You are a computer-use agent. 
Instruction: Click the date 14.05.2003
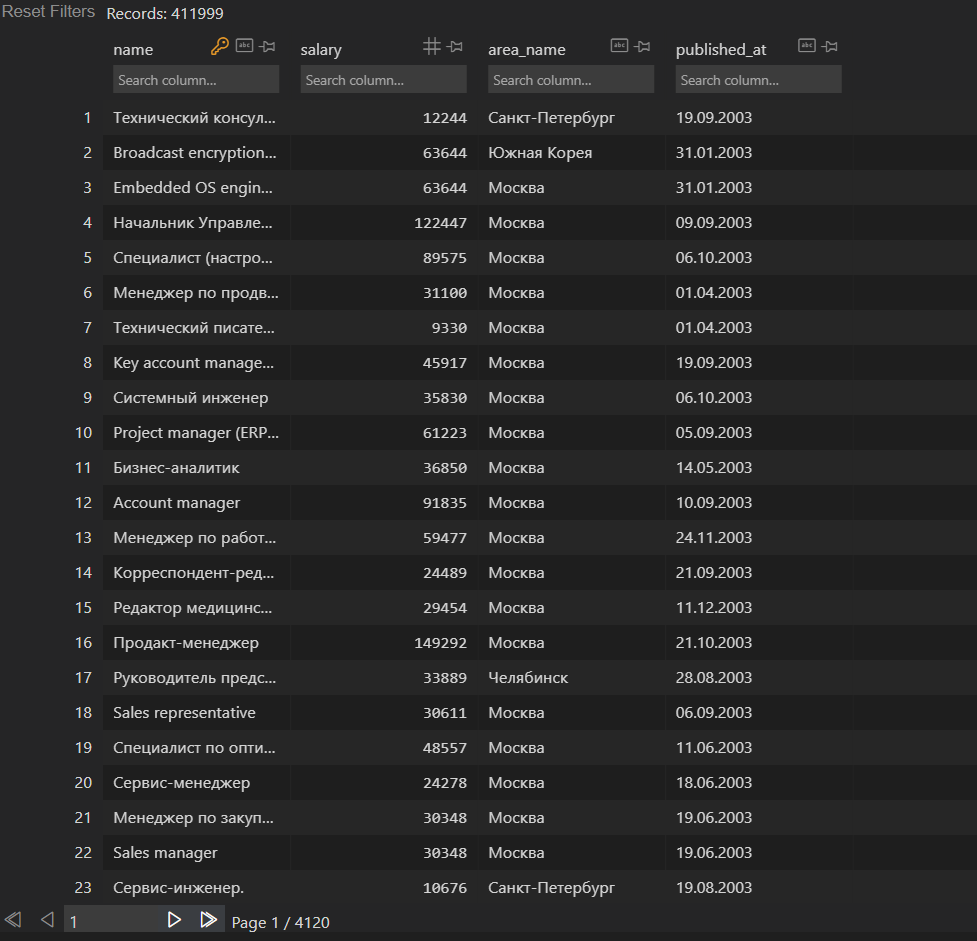click(x=714, y=468)
